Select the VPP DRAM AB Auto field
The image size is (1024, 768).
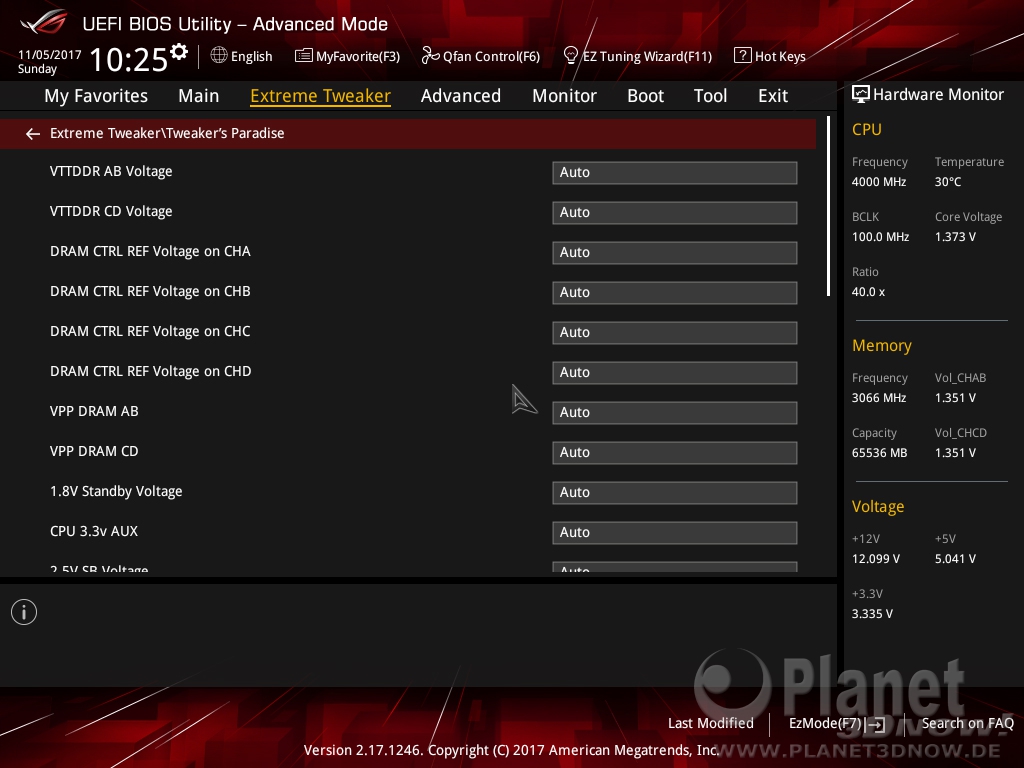(675, 413)
